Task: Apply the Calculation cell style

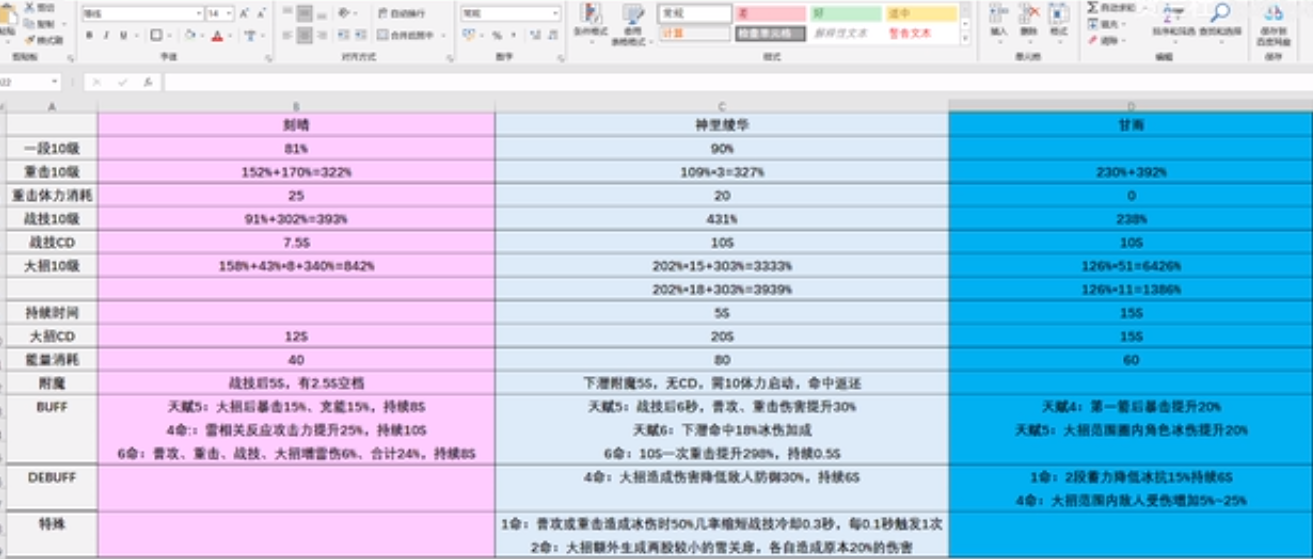Action: (694, 33)
